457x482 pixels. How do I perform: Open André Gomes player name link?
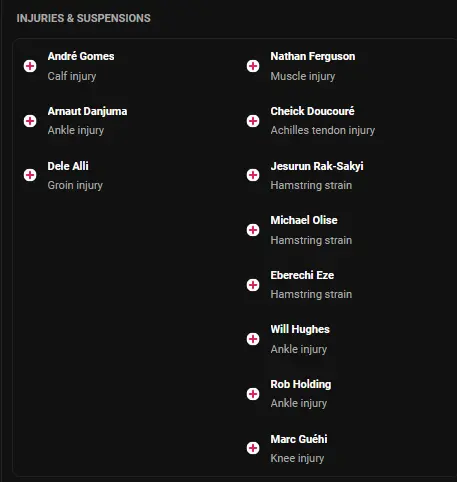pyautogui.click(x=81, y=56)
